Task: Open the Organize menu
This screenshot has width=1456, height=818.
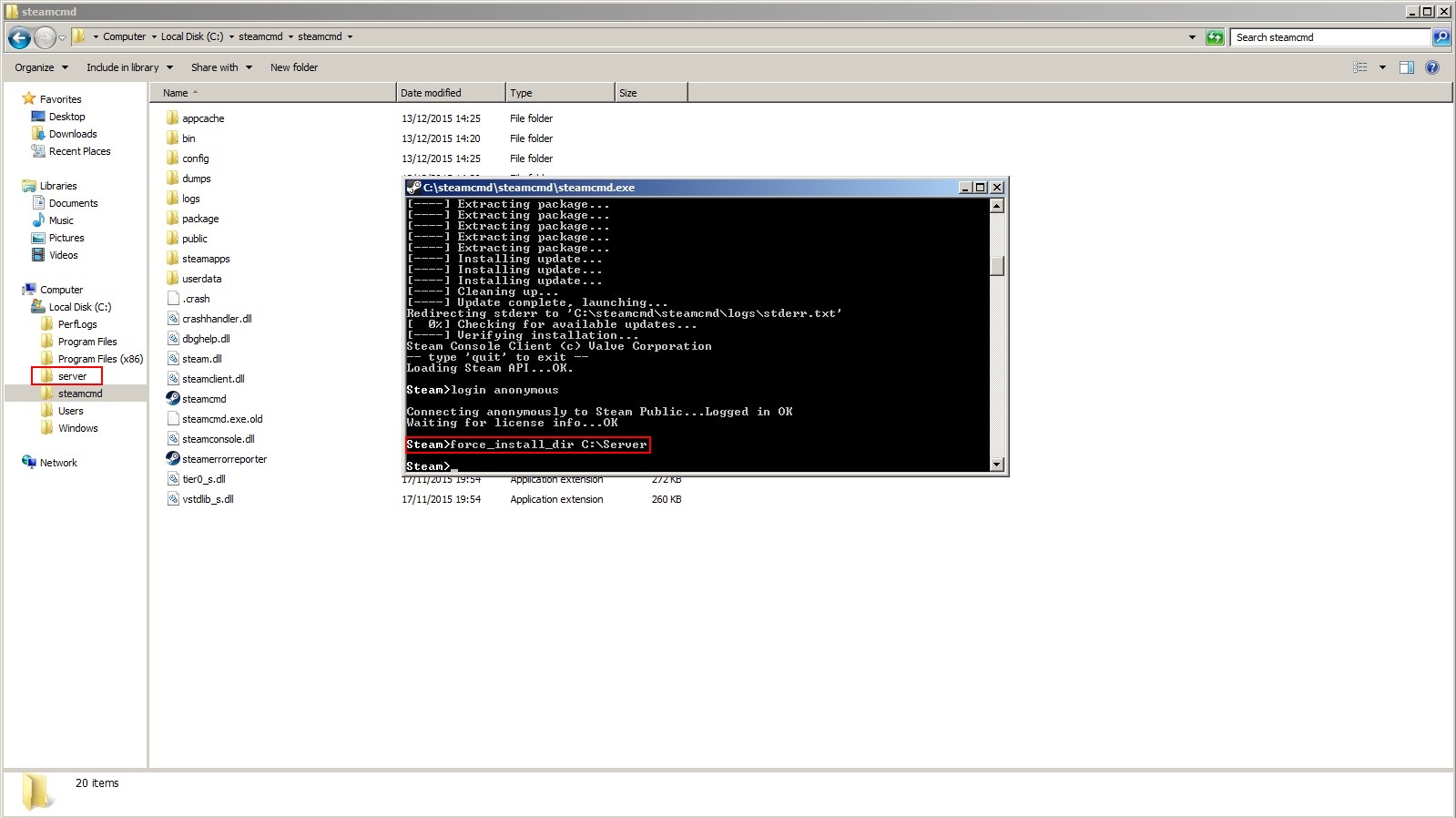Action: [x=41, y=67]
